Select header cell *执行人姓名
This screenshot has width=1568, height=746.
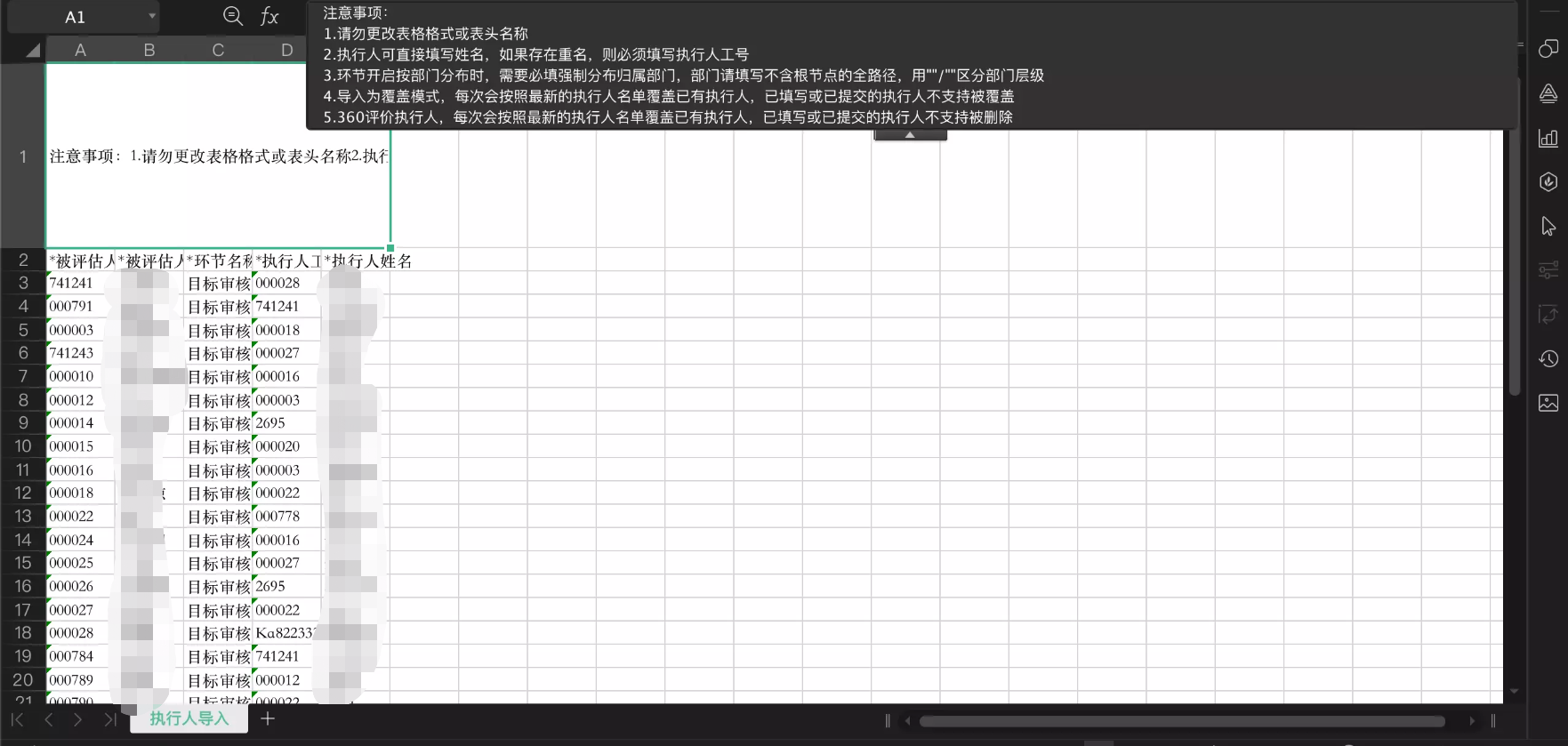pyautogui.click(x=356, y=261)
